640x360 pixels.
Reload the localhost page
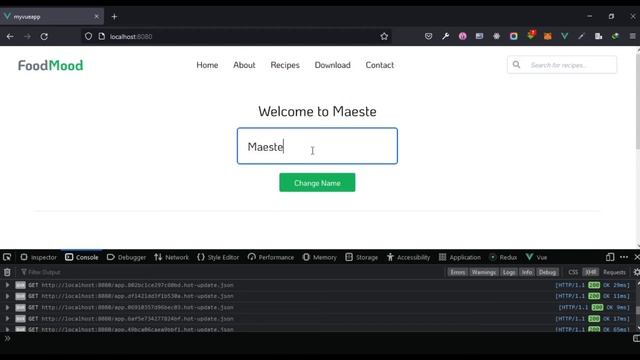[x=44, y=36]
